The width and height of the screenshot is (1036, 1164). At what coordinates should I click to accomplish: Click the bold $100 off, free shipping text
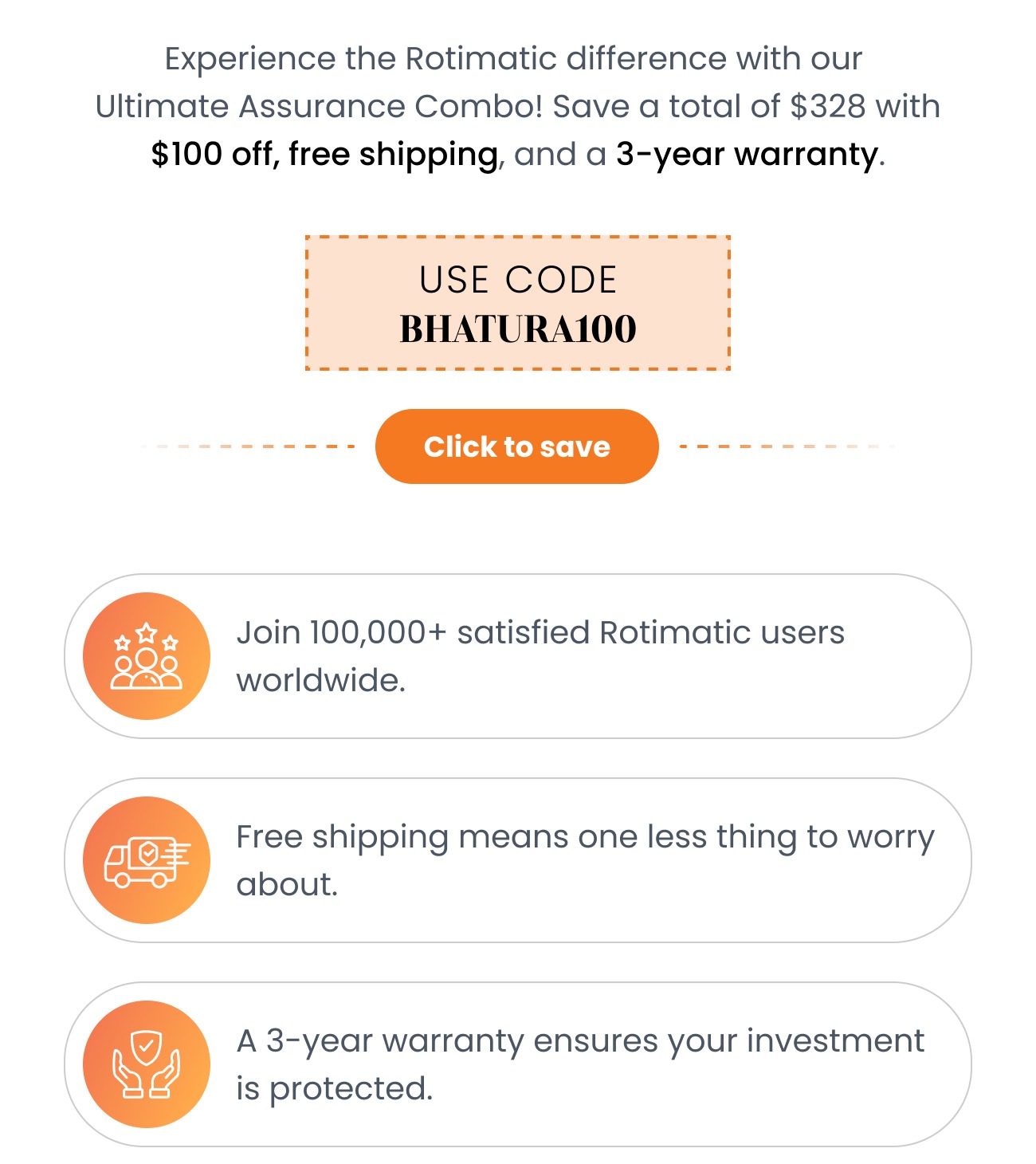(x=325, y=154)
